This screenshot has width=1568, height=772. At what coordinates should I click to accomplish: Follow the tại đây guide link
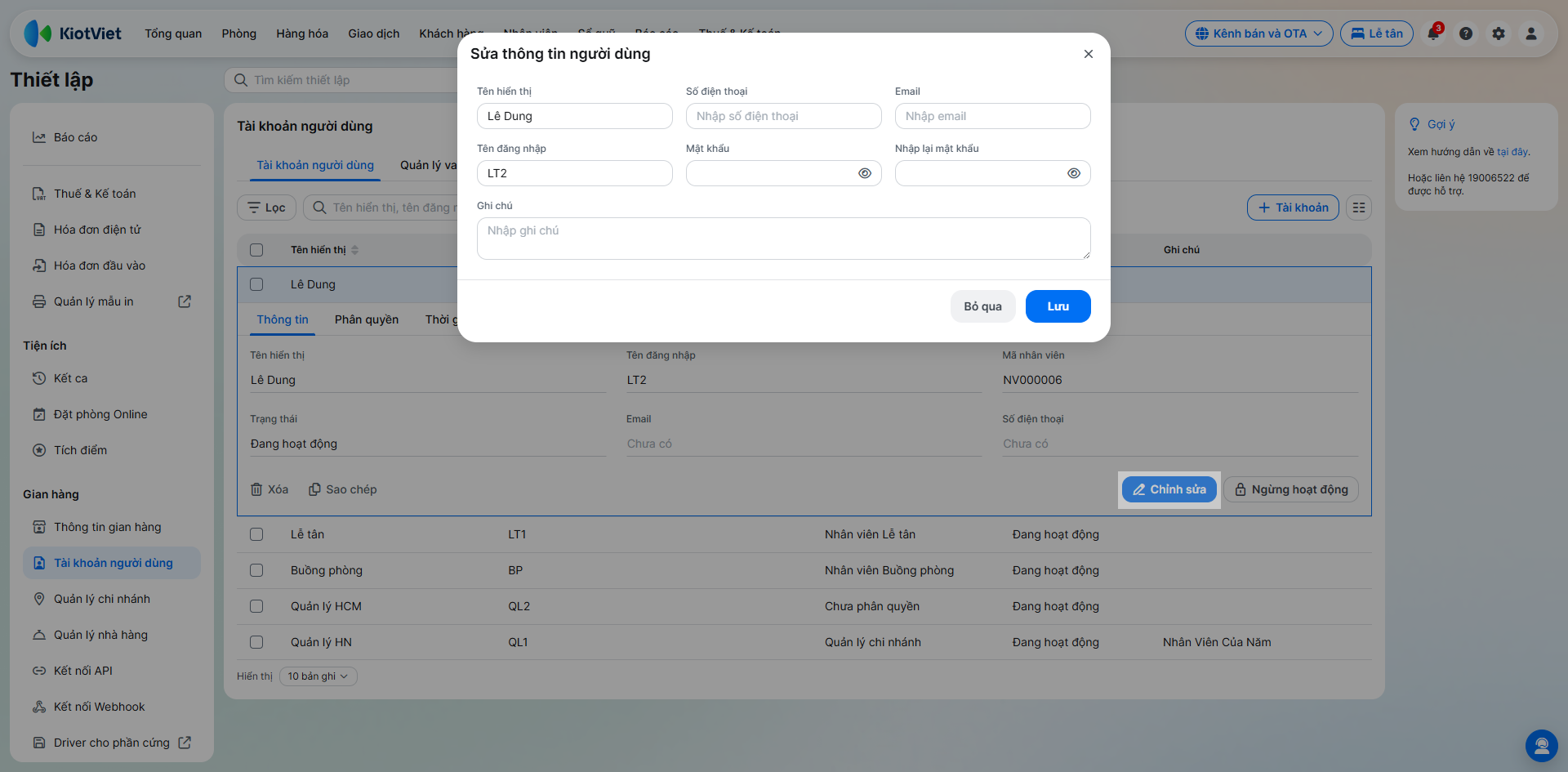pyautogui.click(x=1512, y=152)
